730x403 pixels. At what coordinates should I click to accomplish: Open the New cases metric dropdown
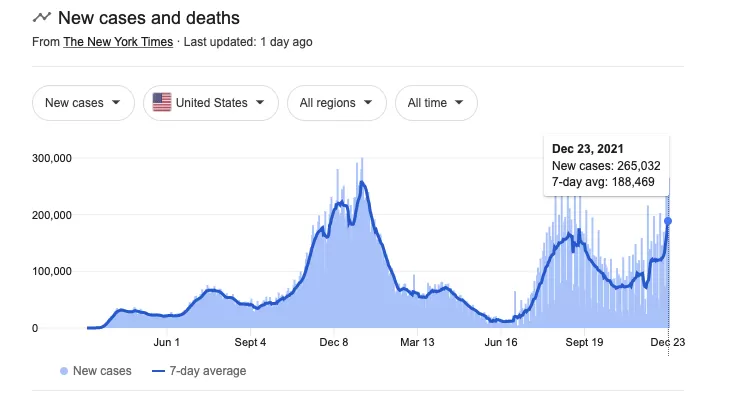tap(83, 103)
